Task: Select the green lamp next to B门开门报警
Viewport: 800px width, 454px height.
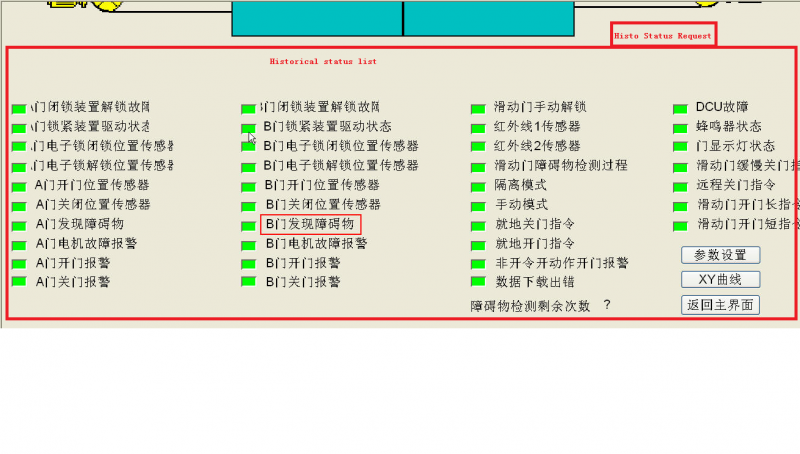Action: click(x=248, y=264)
